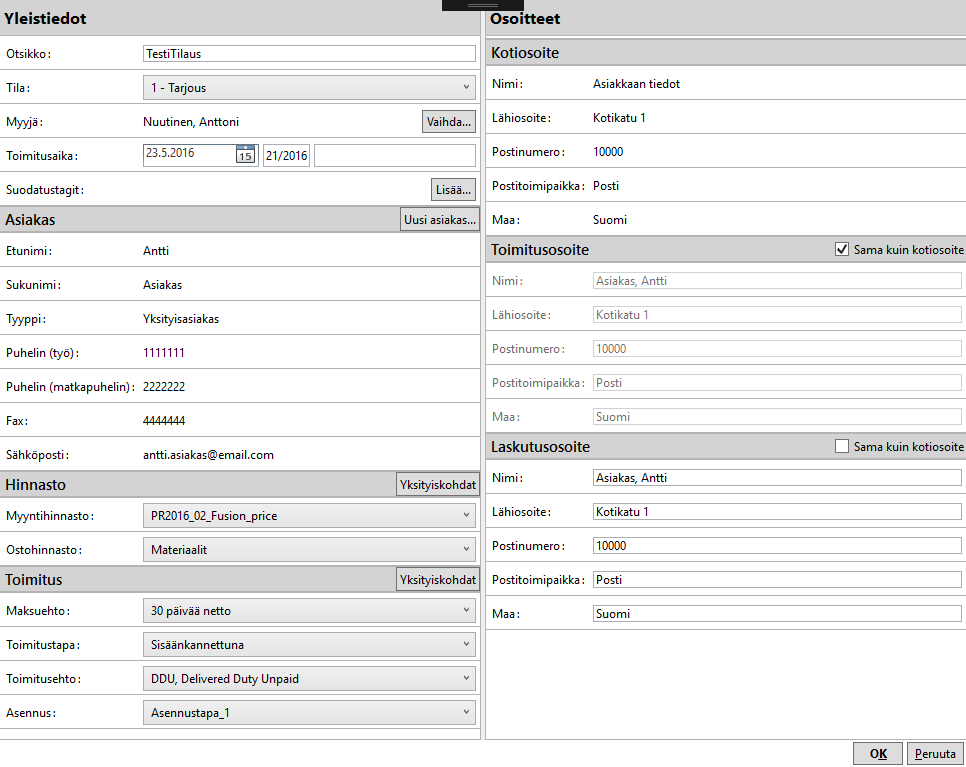Image resolution: width=966 pixels, height=767 pixels.
Task: Click the work phone number 1111111
Action: click(164, 353)
